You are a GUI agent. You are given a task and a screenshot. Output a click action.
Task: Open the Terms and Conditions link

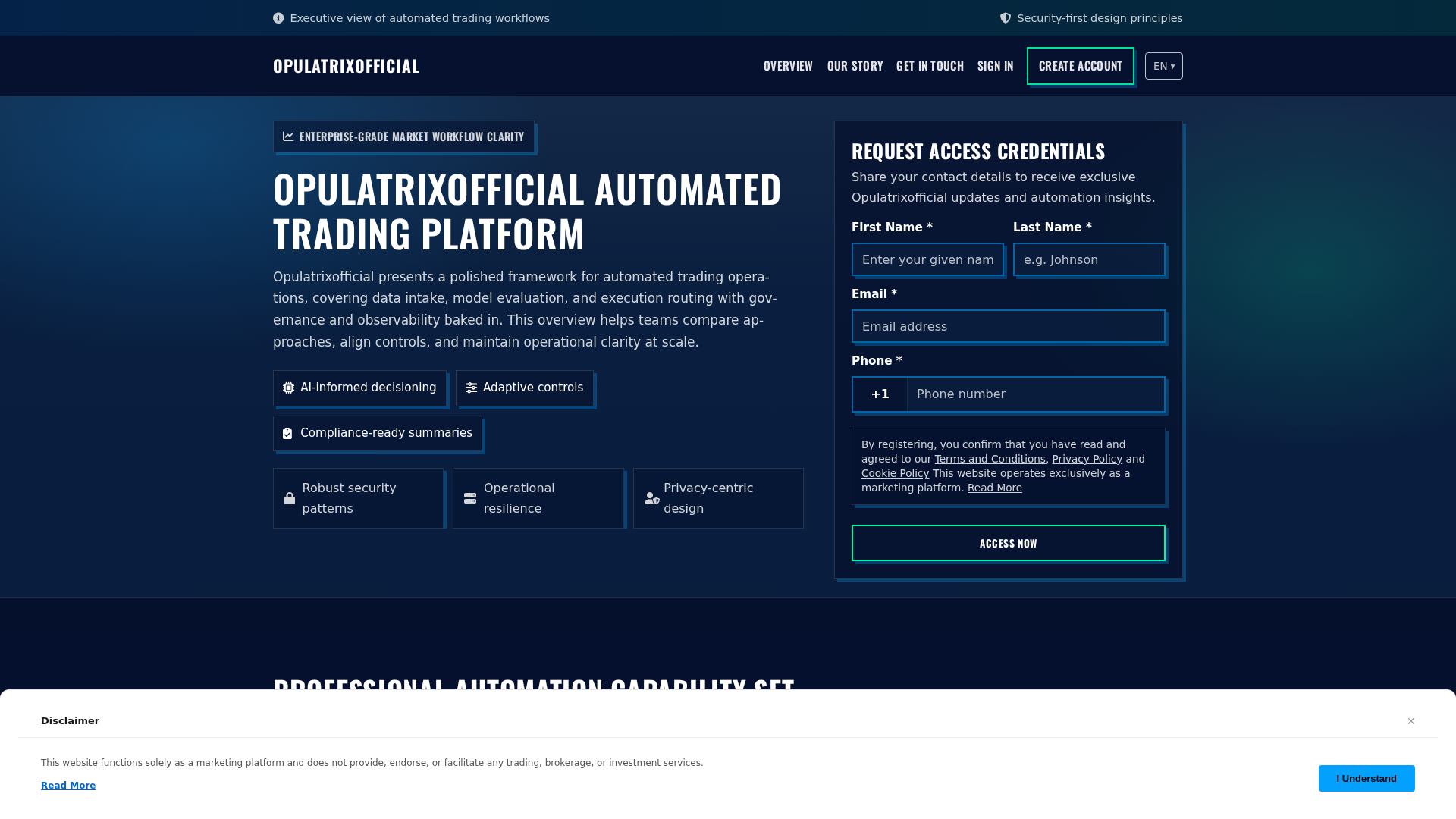990,459
